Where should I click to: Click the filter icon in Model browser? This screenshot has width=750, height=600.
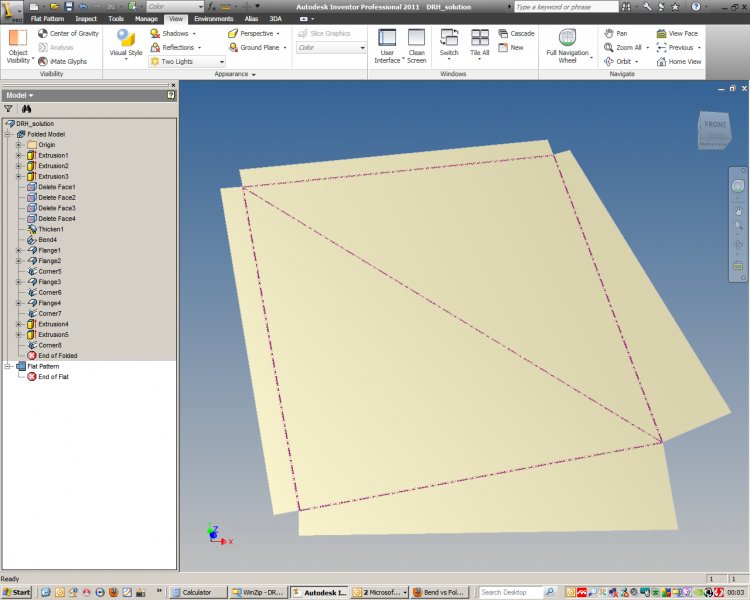pos(9,108)
